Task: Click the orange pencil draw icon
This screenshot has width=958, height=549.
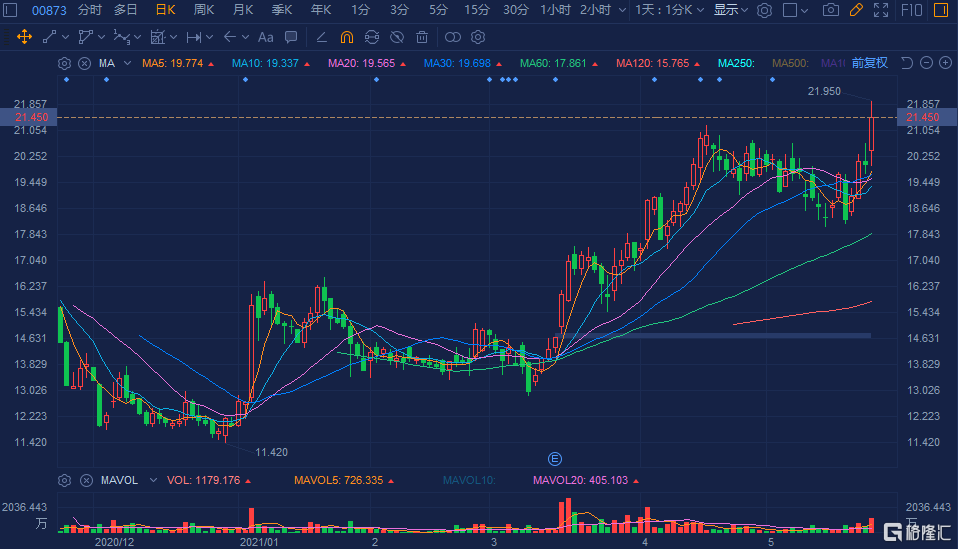Action: click(x=855, y=10)
